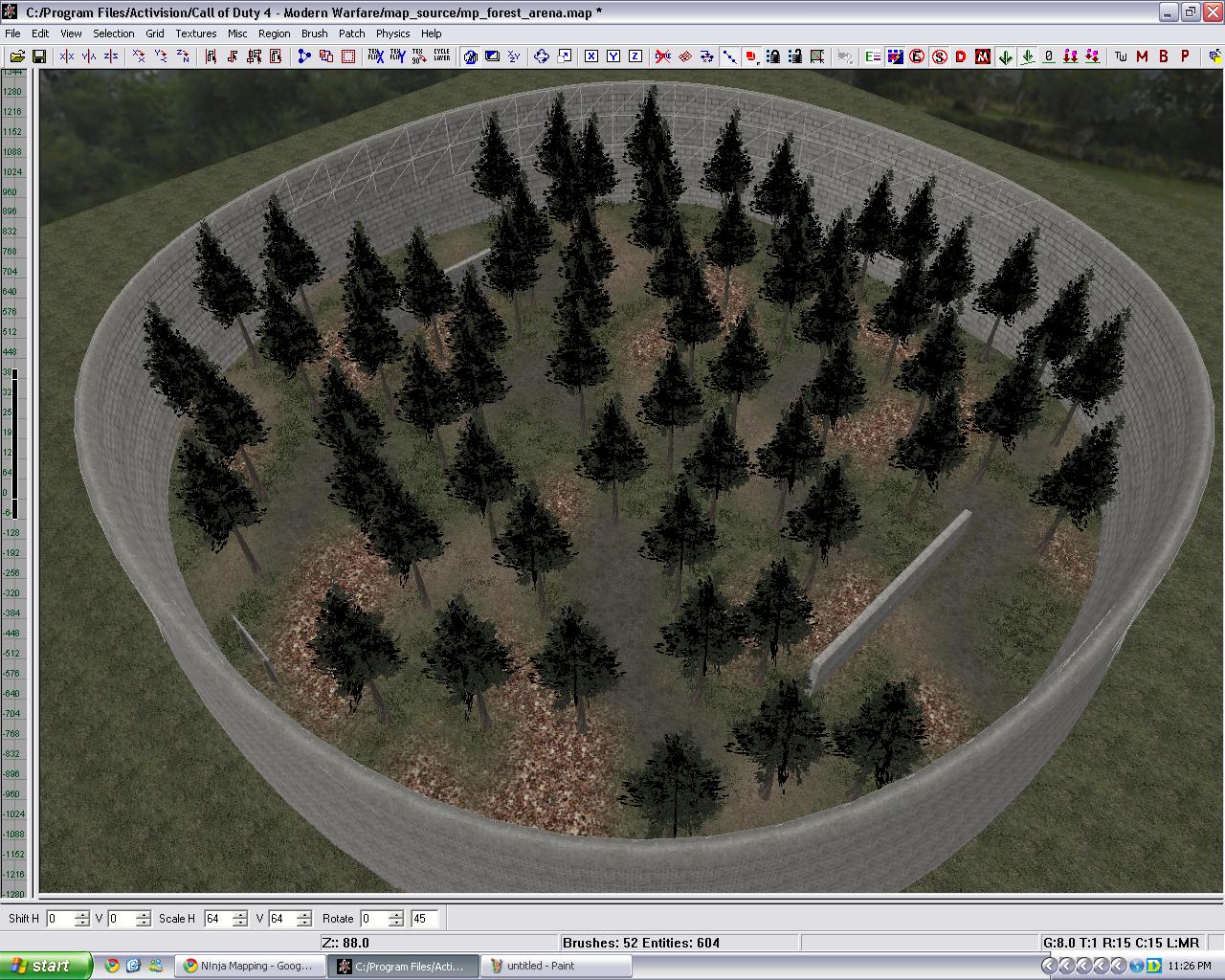The image size is (1225, 980).
Task: Open the Selection menu
Action: [114, 33]
